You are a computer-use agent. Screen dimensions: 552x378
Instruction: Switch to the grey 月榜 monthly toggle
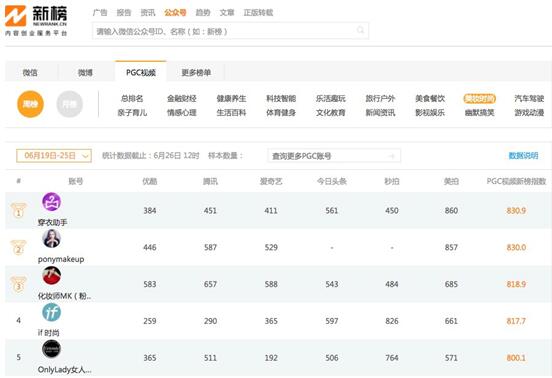pos(70,104)
